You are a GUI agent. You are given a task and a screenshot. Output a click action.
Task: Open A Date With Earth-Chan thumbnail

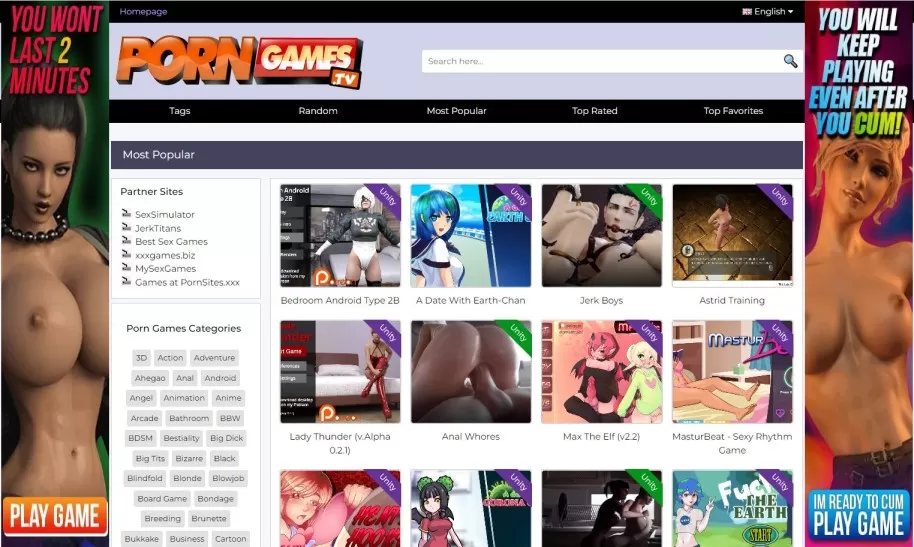point(471,236)
